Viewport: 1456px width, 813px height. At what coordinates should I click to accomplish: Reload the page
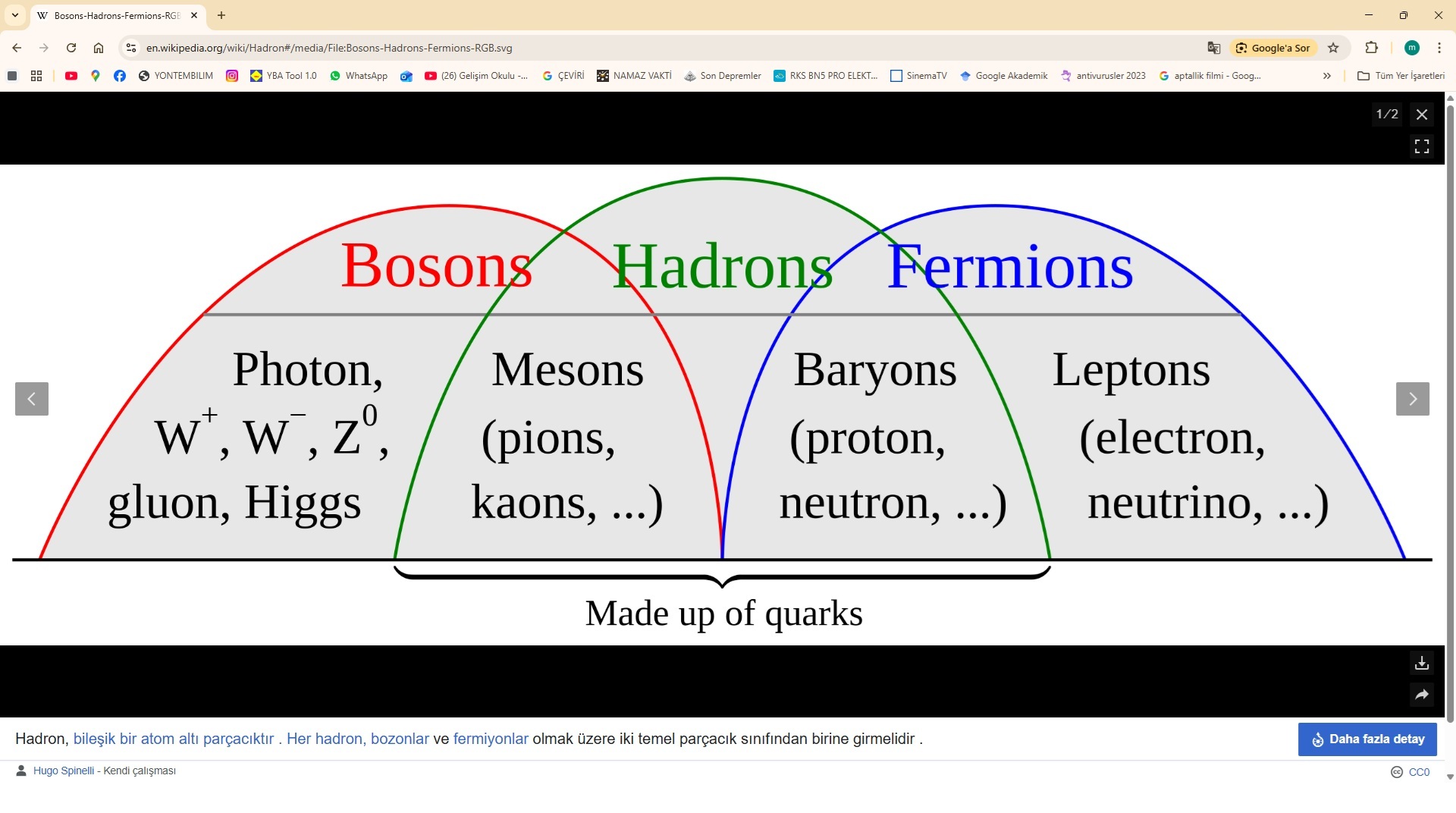[71, 48]
